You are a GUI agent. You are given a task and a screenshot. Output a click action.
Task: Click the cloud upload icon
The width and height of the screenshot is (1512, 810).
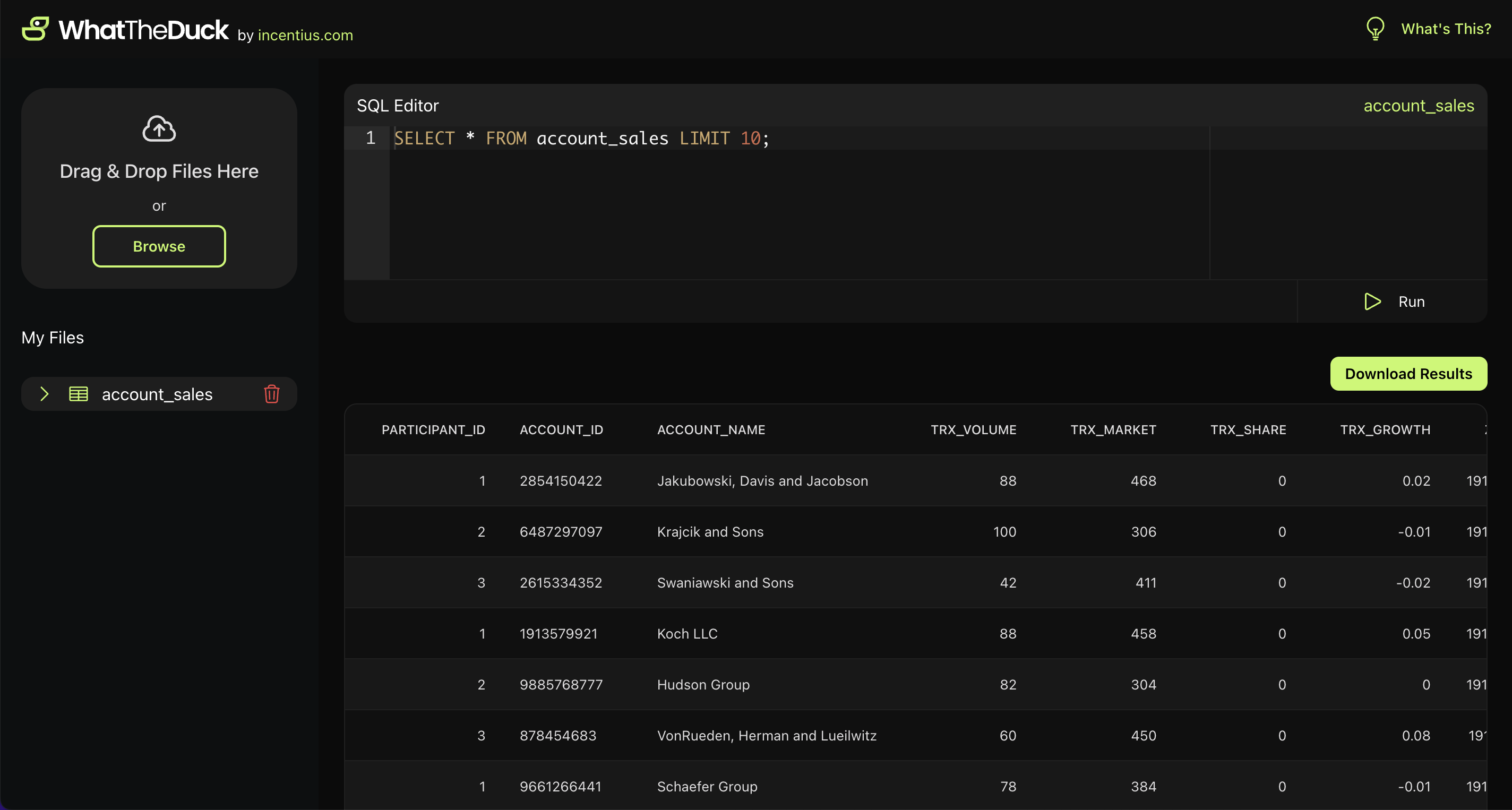pyautogui.click(x=159, y=128)
